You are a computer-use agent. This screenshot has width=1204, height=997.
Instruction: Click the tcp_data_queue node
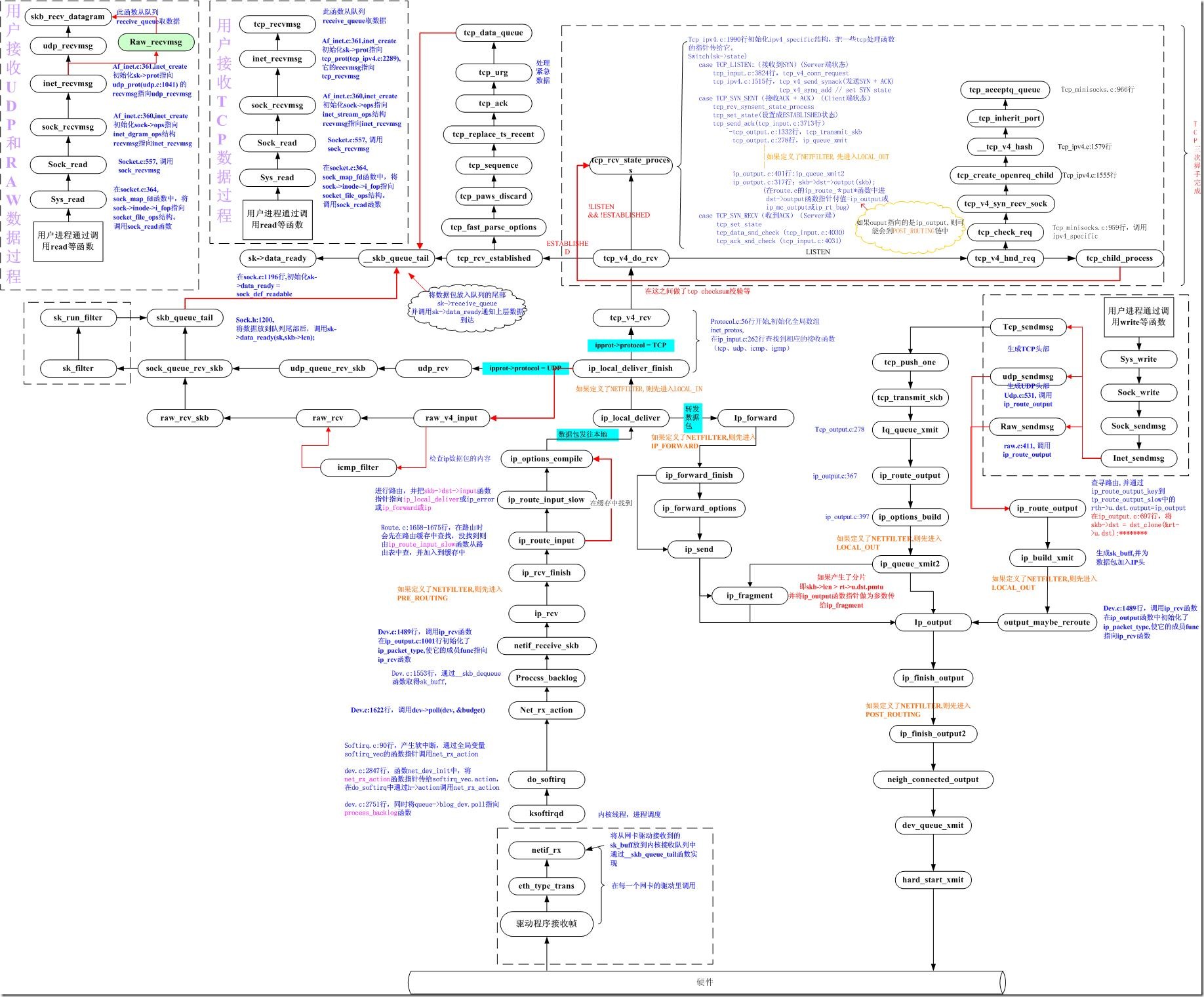coord(493,33)
